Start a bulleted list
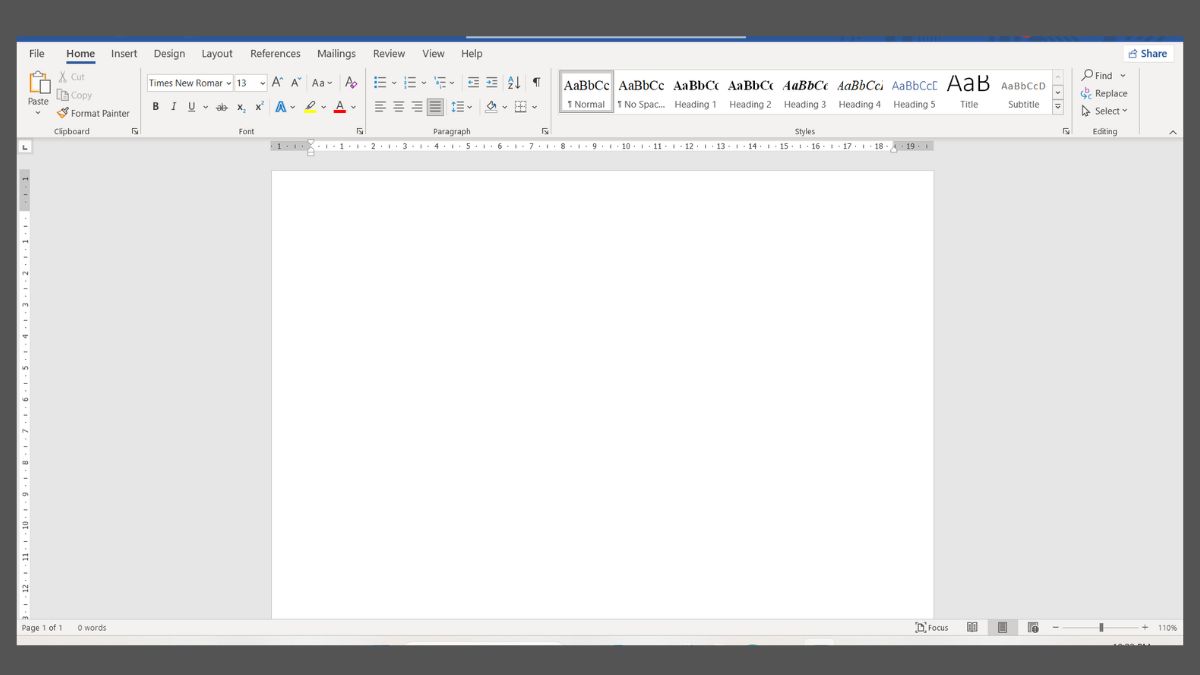1200x675 pixels. pyautogui.click(x=380, y=83)
